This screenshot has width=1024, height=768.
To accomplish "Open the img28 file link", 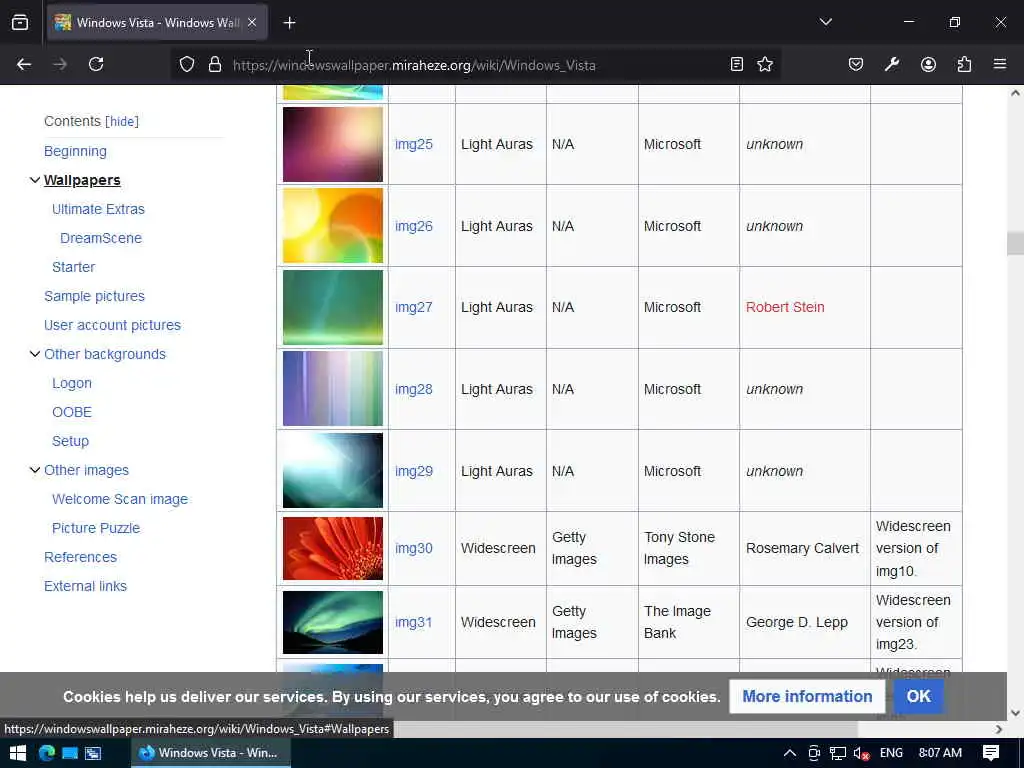I will click(413, 389).
